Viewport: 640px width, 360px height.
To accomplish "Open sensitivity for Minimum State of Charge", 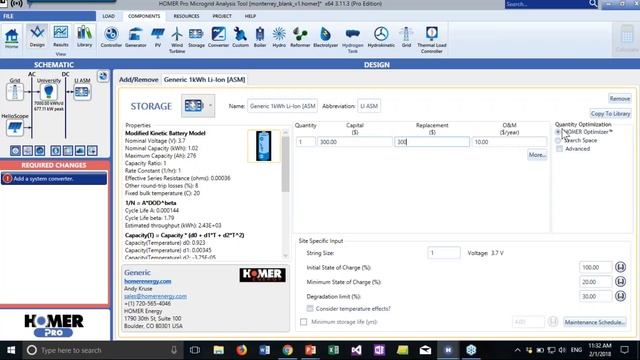I will pyautogui.click(x=620, y=282).
